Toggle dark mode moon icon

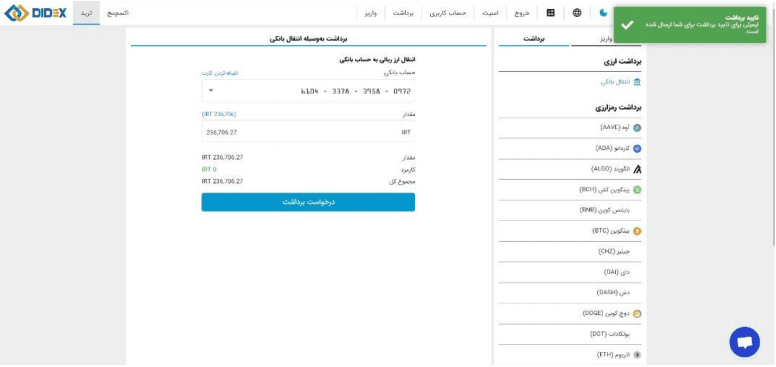[x=603, y=13]
